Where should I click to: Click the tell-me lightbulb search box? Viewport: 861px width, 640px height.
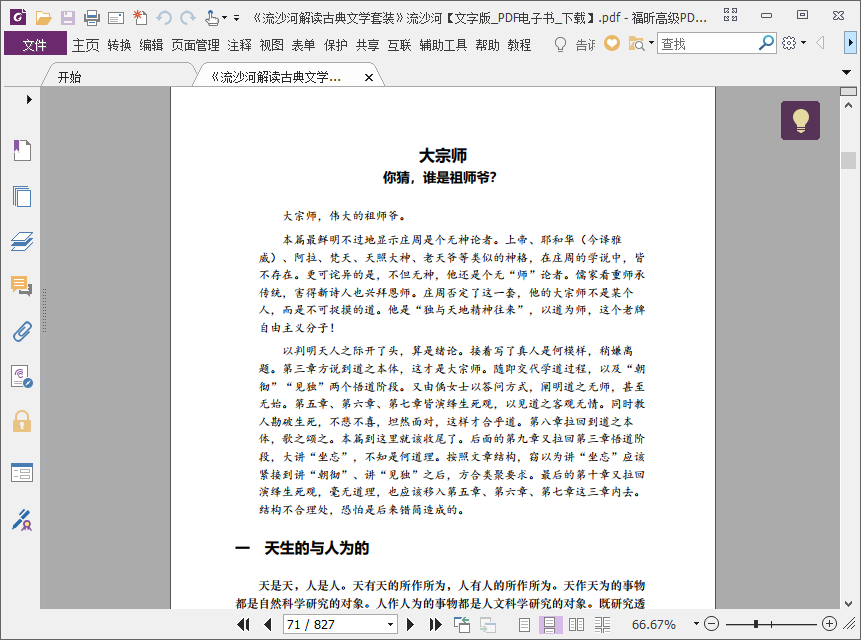pyautogui.click(x=574, y=44)
